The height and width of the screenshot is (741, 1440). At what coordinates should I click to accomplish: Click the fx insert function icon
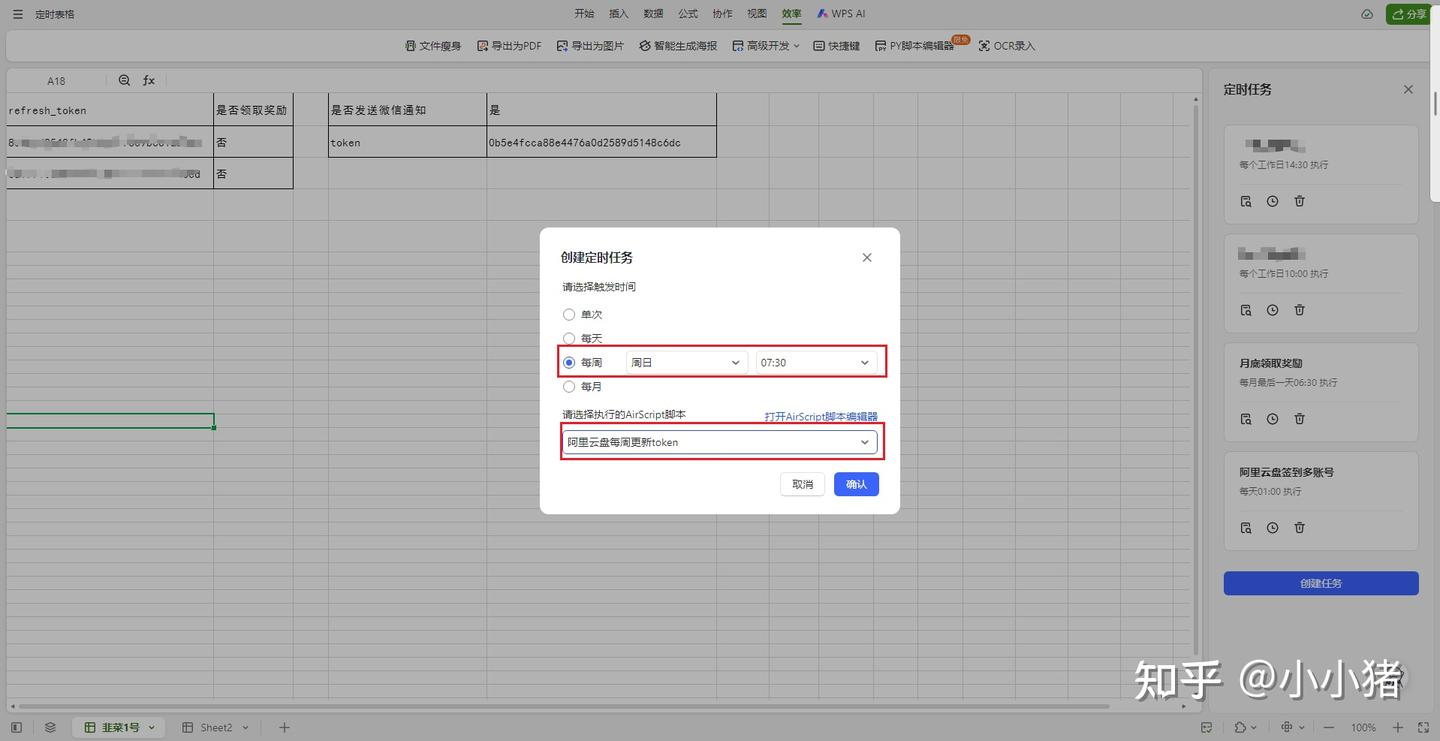pyautogui.click(x=149, y=80)
